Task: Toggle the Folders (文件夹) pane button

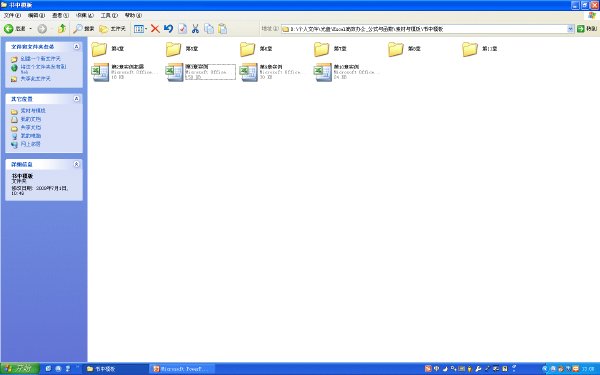Action: click(112, 29)
